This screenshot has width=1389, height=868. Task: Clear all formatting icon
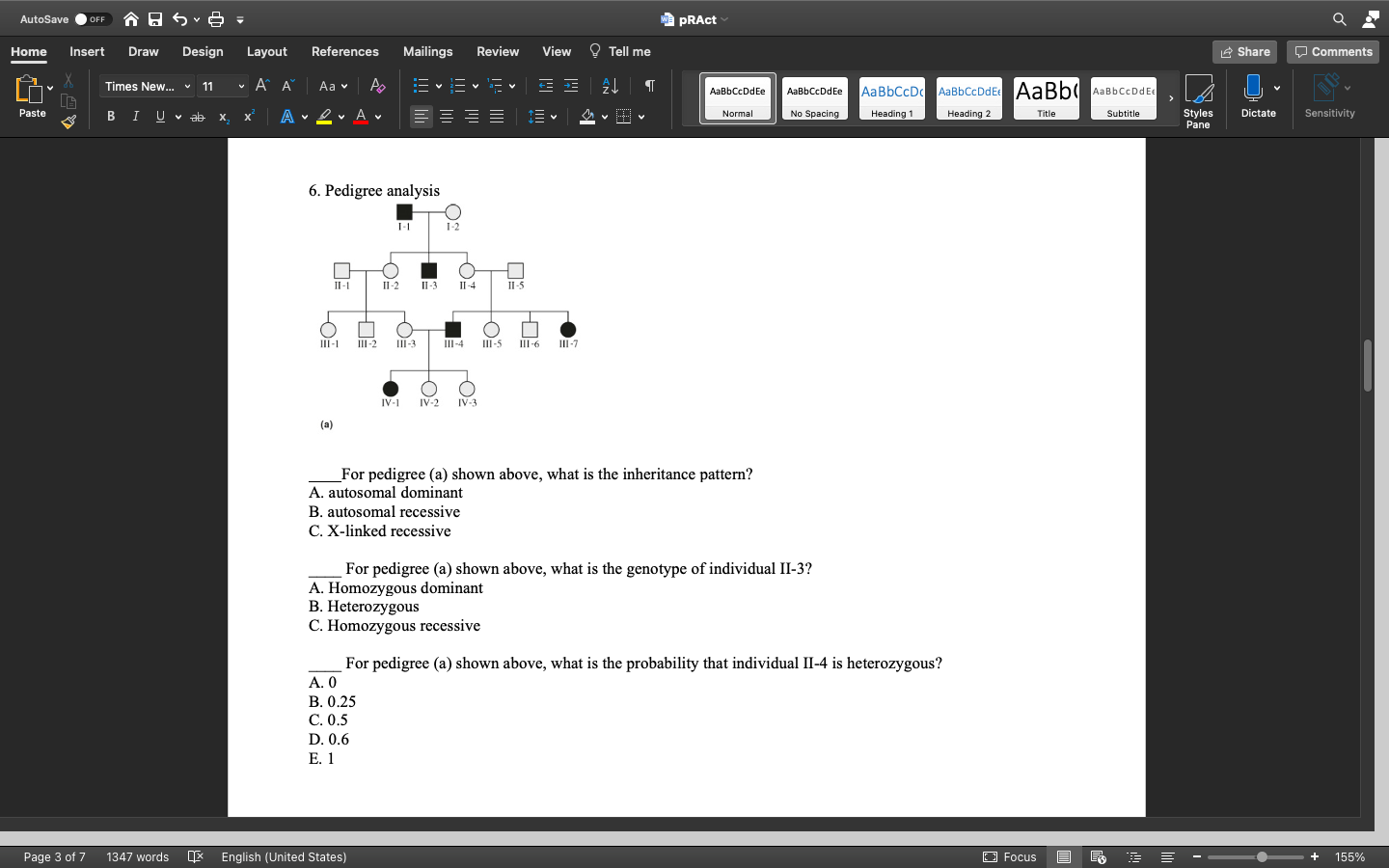[x=377, y=86]
